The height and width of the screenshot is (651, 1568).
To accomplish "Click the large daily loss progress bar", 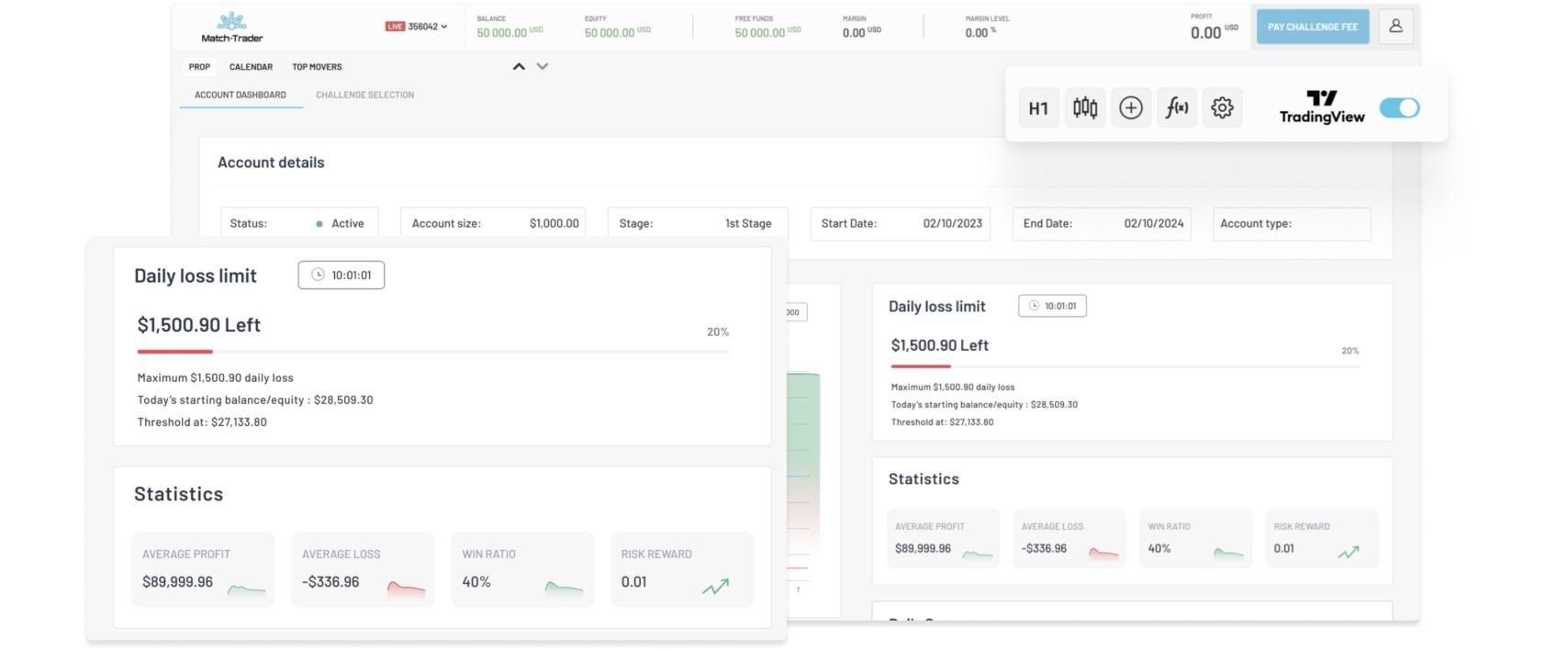I will click(433, 352).
